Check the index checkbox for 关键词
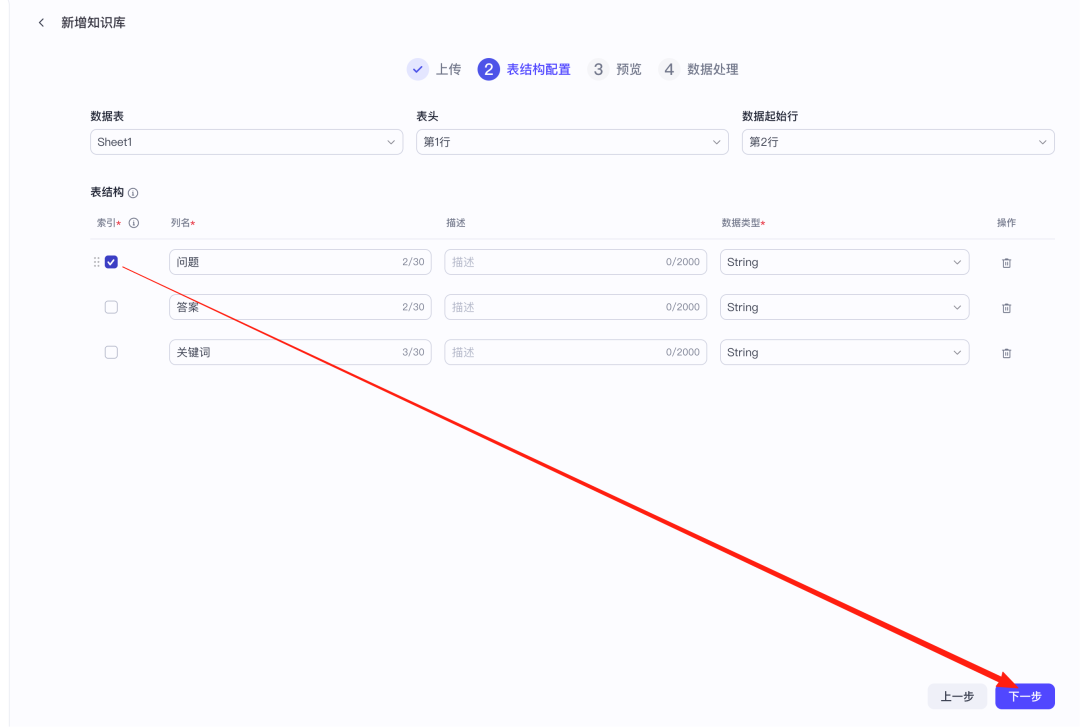Screen dimensions: 1080x727 [x=111, y=352]
